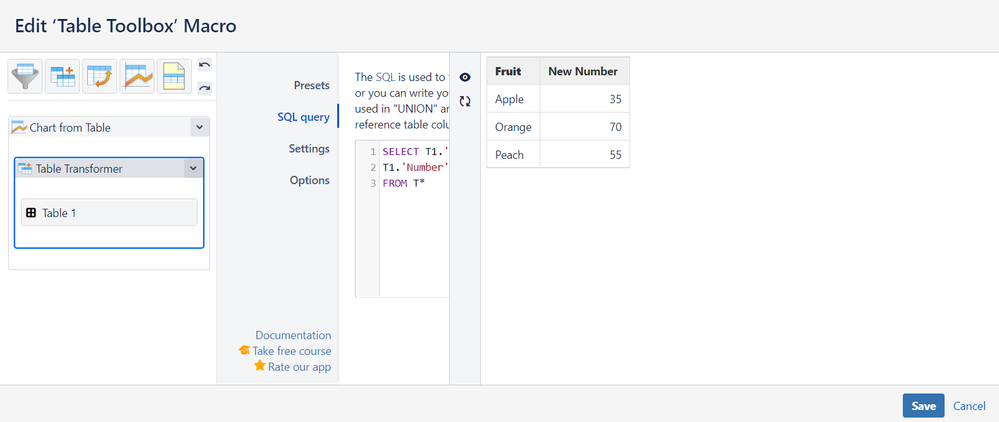
Task: Open the SQL query tab
Action: tap(303, 117)
